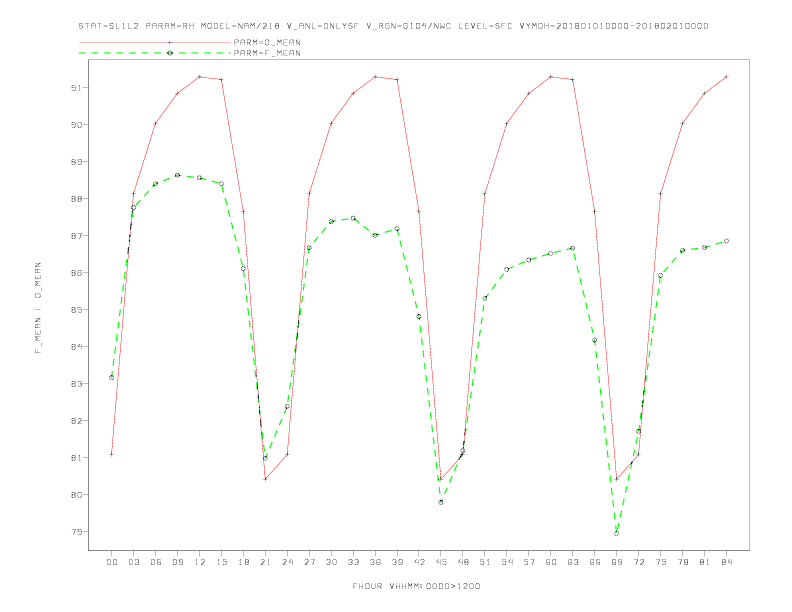The image size is (792, 612).
Task: Click y-axis tick label 86
Action: pos(76,273)
